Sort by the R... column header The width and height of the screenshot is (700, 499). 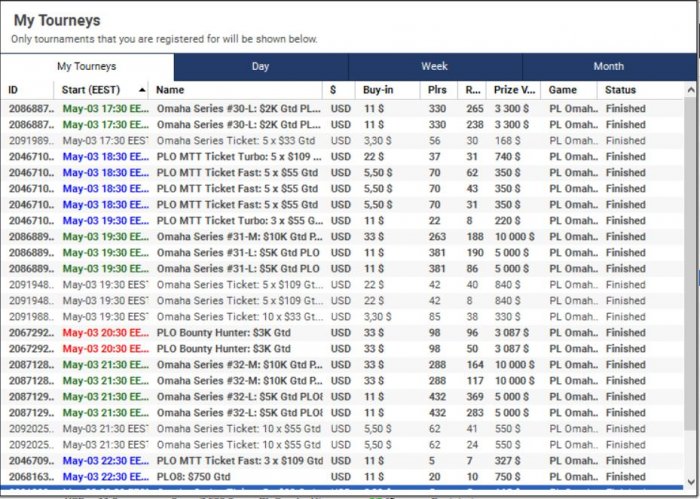coord(472,90)
